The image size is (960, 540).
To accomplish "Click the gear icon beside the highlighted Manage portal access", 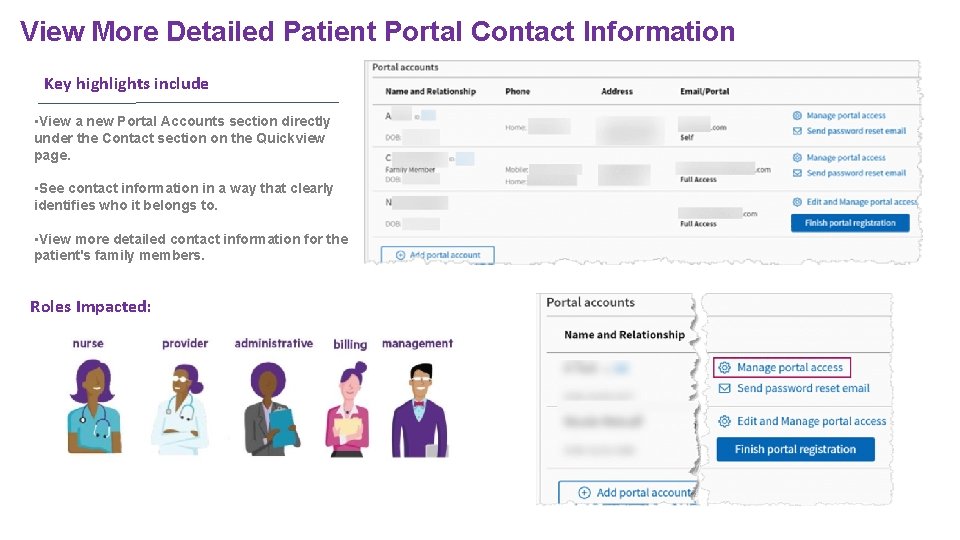I will pos(725,368).
